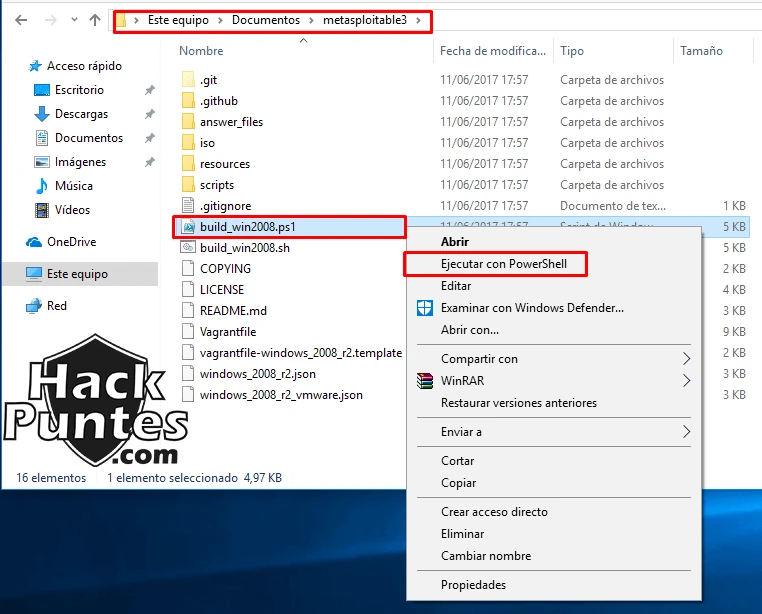
Task: Select the build_win2008.sh file
Action: (245, 247)
